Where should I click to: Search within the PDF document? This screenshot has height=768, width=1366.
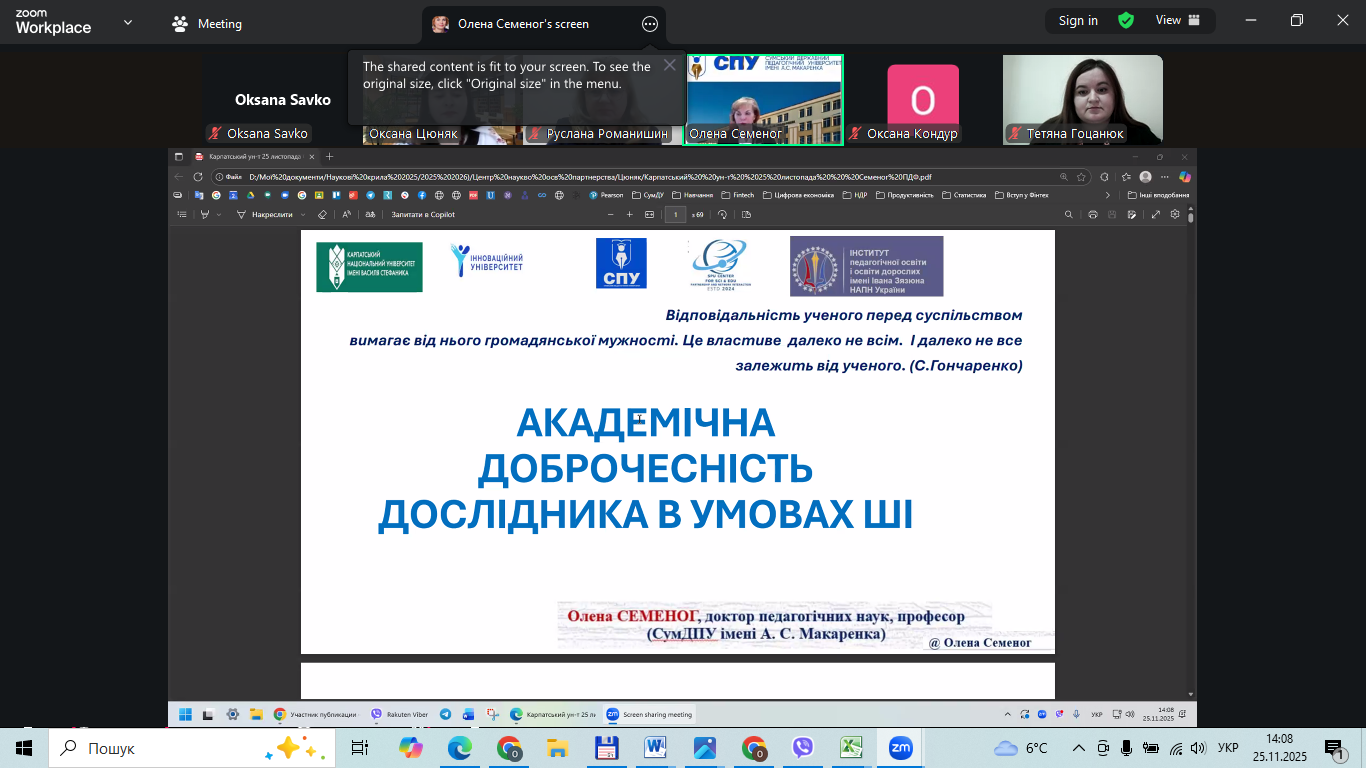(1069, 212)
